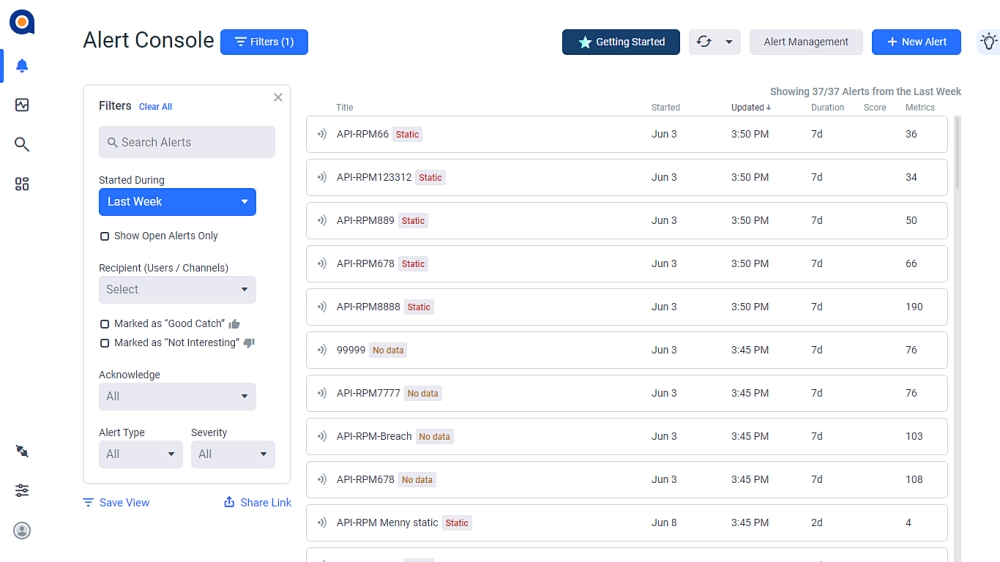Open the Recipient Select dropdown

point(177,290)
